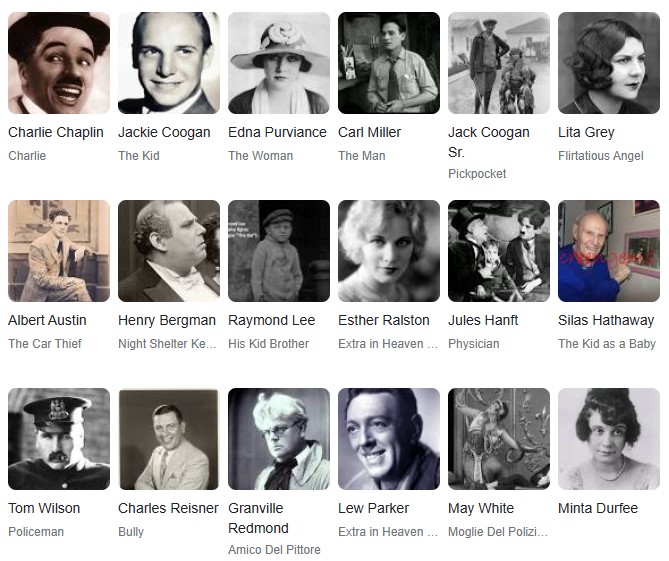This screenshot has width=669, height=561.
Task: Open May White's thumbnail image
Action: (499, 439)
